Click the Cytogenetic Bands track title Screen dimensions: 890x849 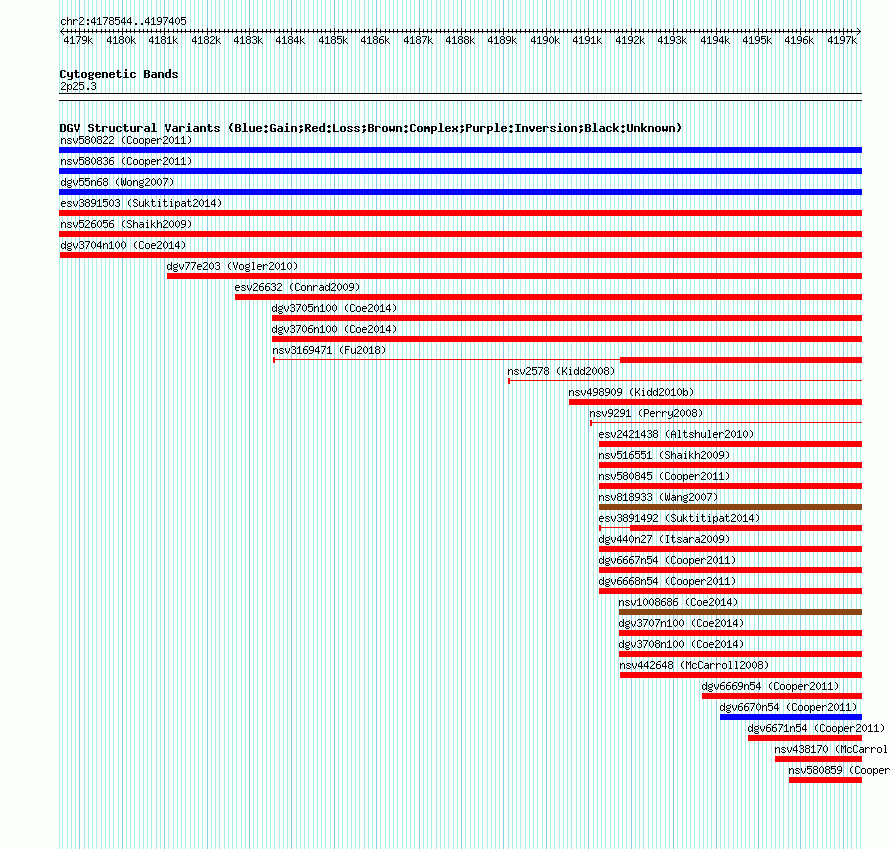click(x=119, y=74)
